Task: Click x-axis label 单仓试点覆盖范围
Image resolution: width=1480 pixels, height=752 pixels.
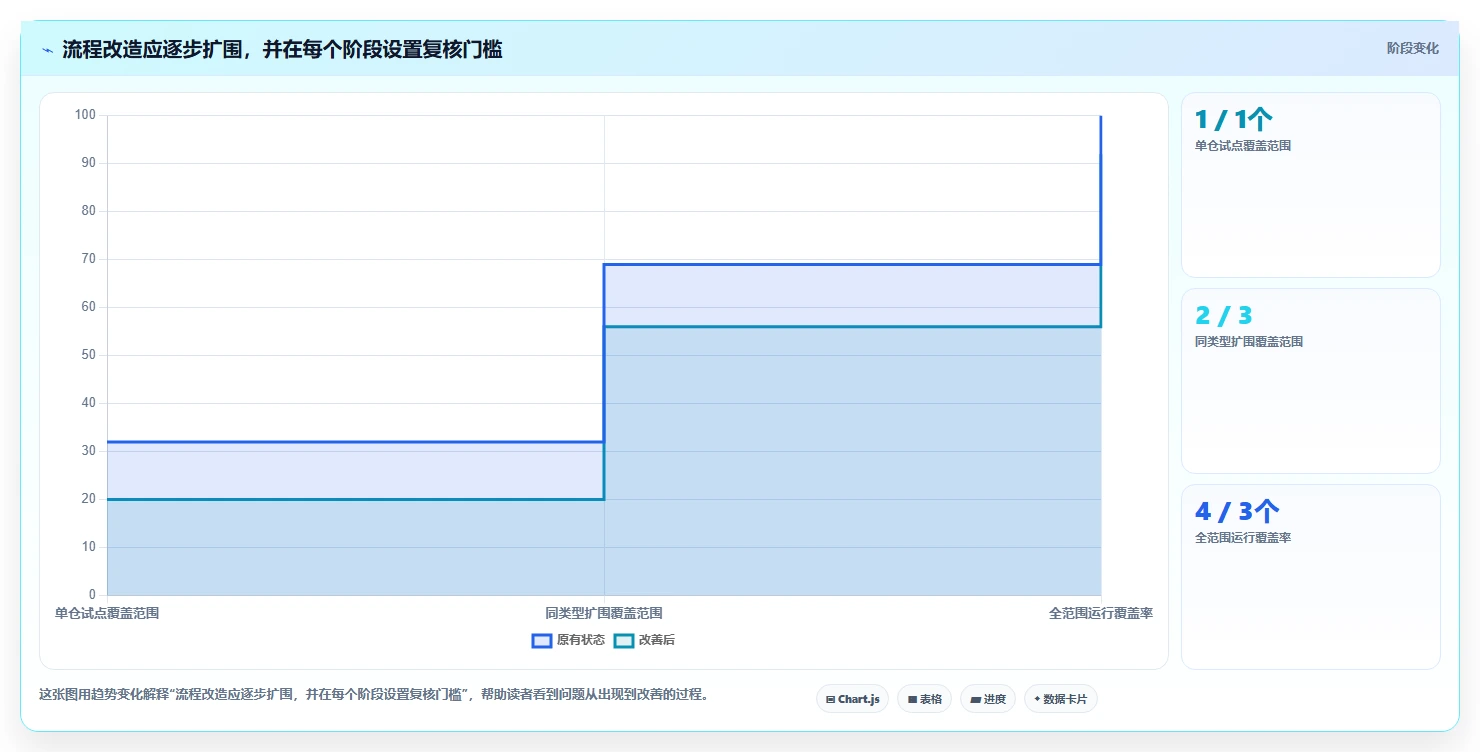Action: (x=107, y=613)
